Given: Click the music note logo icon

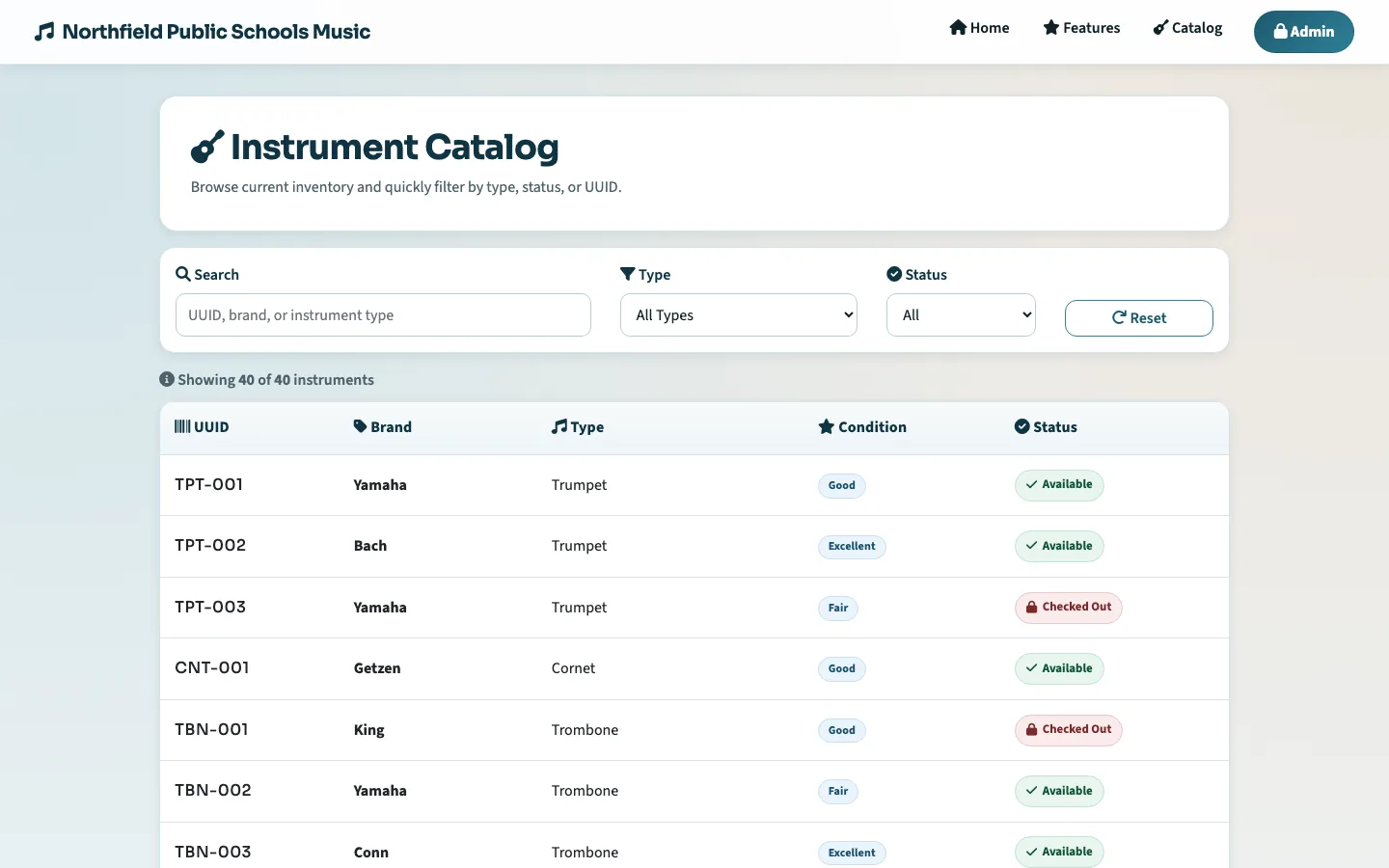Looking at the screenshot, I should click(x=44, y=32).
